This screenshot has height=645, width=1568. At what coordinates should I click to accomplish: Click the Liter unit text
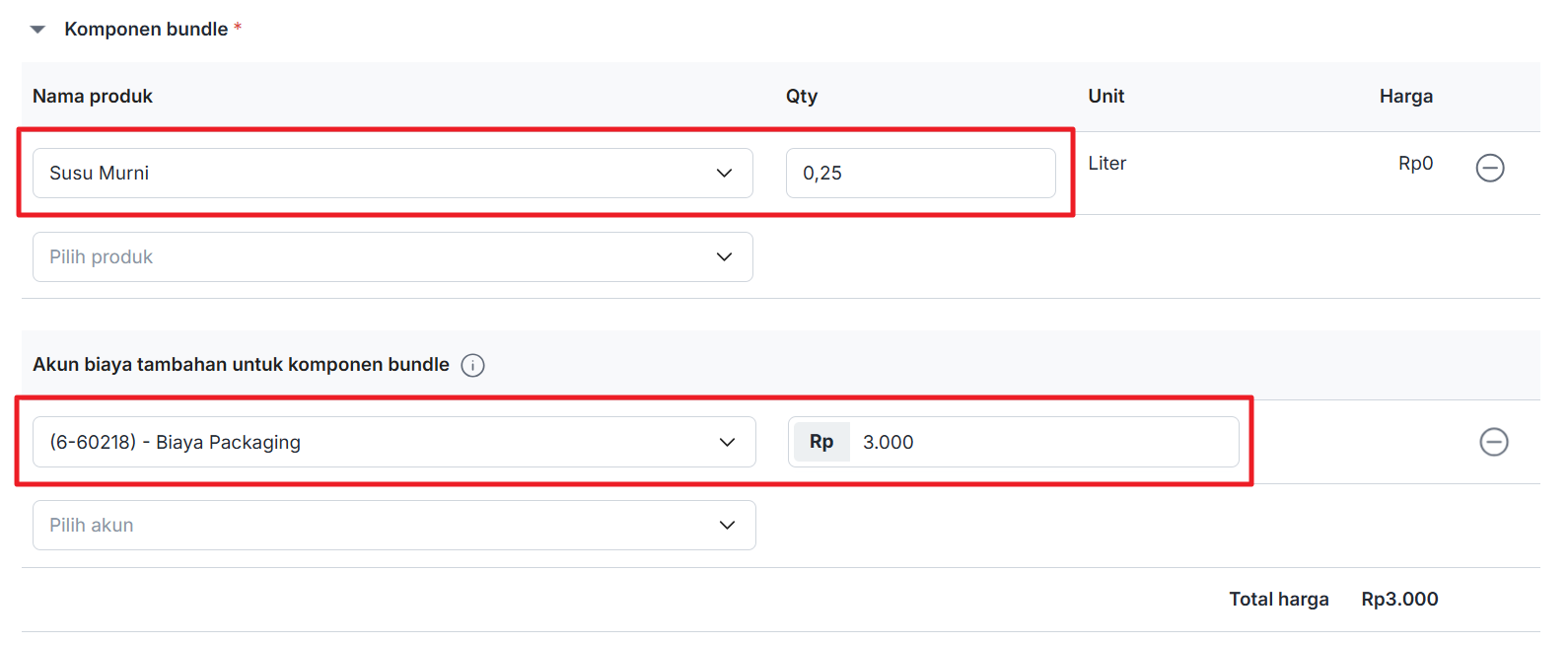coord(1106,164)
